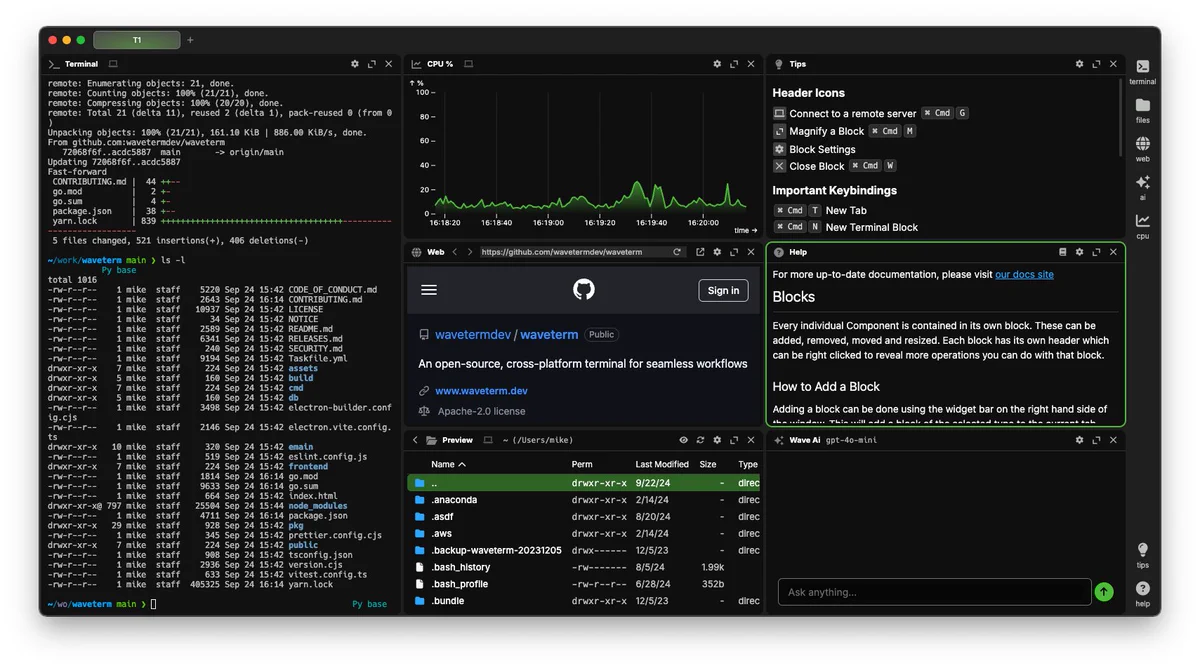
Task: Open the files widget in the sidebar
Action: tap(1142, 110)
